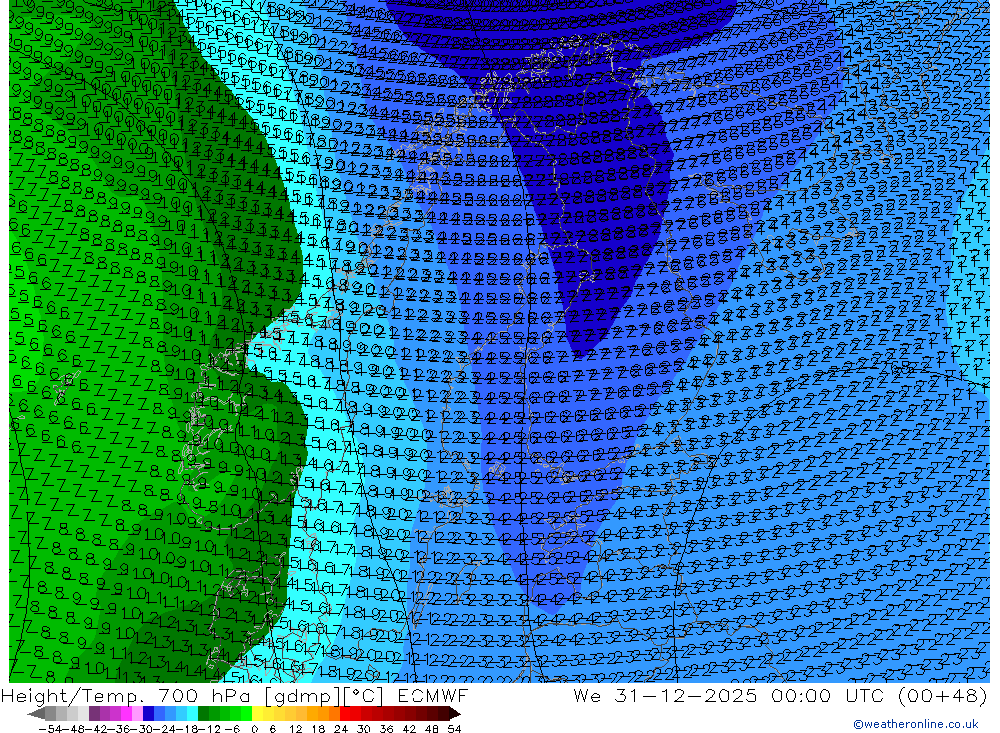
Task: Click the gray left arrow end of color scale
Action: pyautogui.click(x=36, y=714)
